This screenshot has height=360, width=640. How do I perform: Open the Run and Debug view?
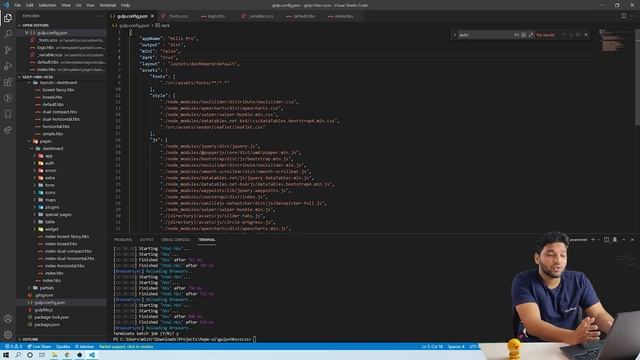pos(8,66)
